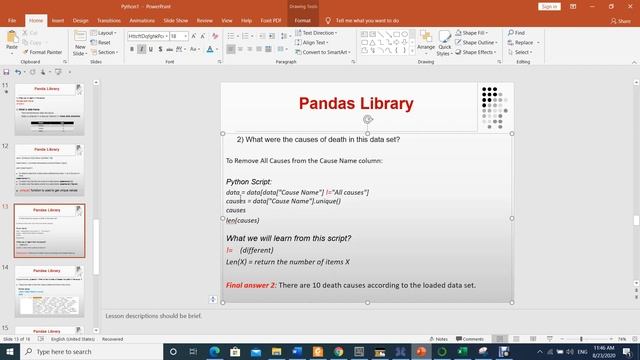Image resolution: width=640 pixels, height=360 pixels.
Task: Save the presentation from Quick Access toolbar
Action: pos(6,72)
